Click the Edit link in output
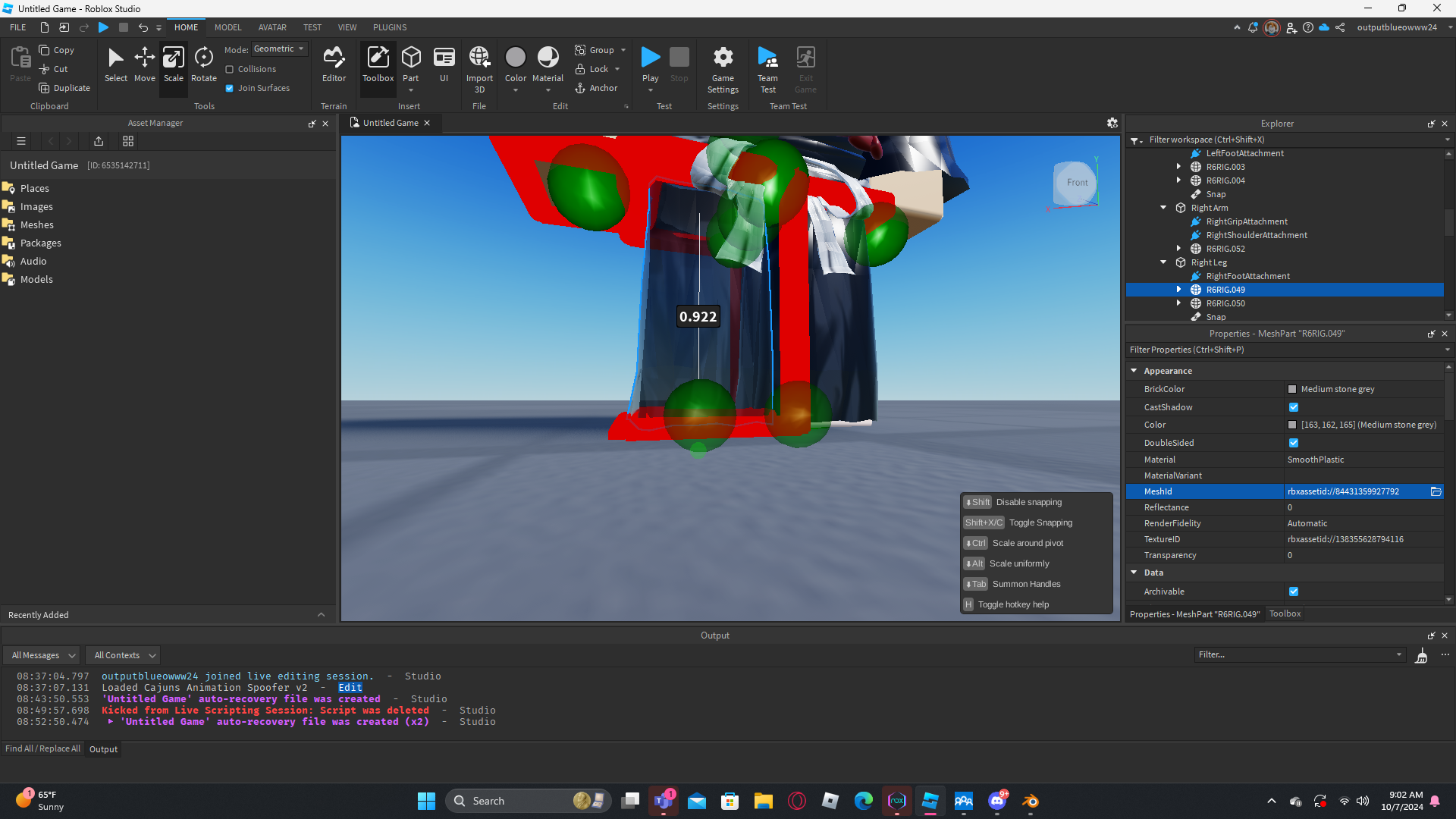Viewport: 1456px width, 819px height. pos(350,688)
